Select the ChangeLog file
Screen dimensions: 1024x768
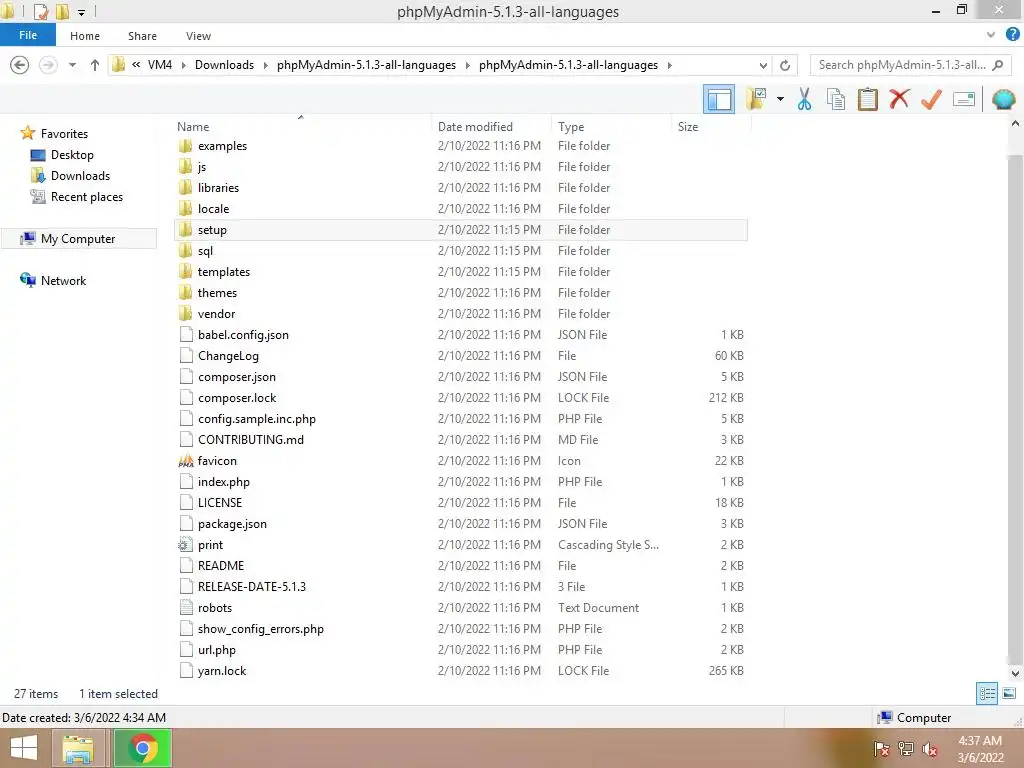point(228,355)
